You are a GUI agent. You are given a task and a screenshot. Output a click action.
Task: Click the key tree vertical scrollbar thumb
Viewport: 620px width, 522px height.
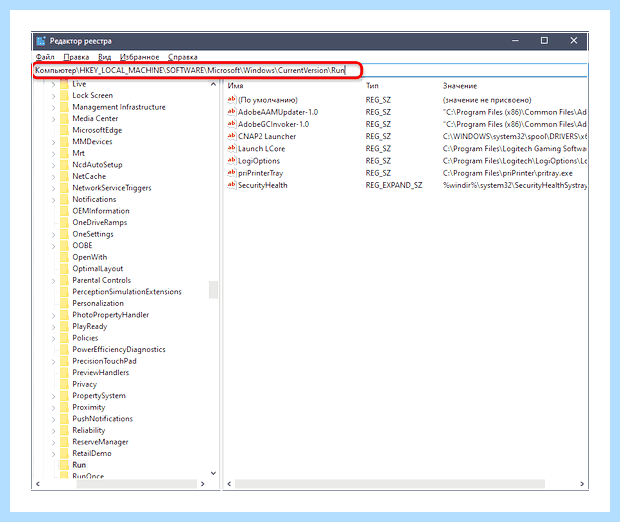(x=213, y=290)
